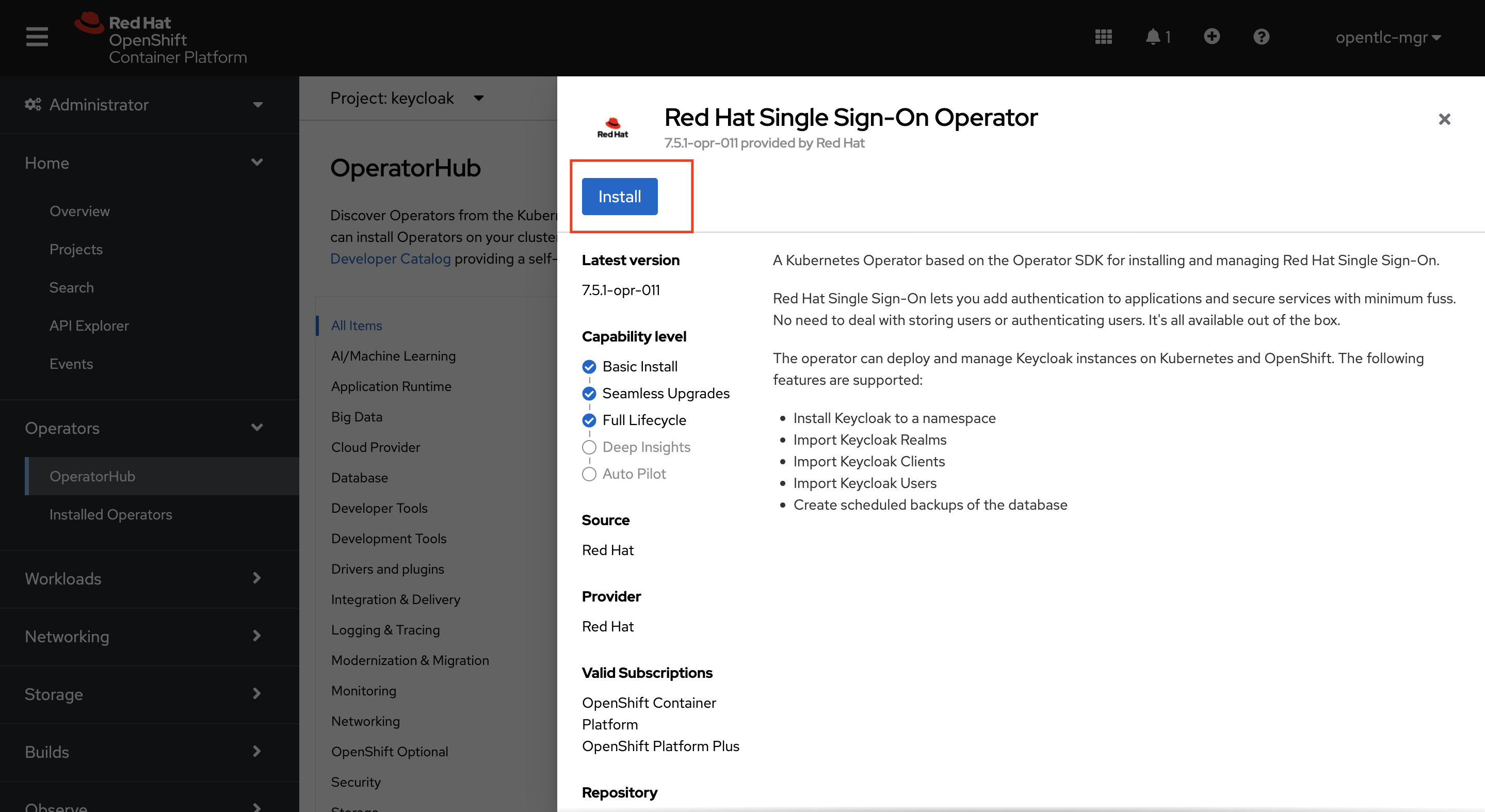Image resolution: width=1485 pixels, height=812 pixels.
Task: Filter by AI/Machine Learning category
Action: tap(393, 356)
